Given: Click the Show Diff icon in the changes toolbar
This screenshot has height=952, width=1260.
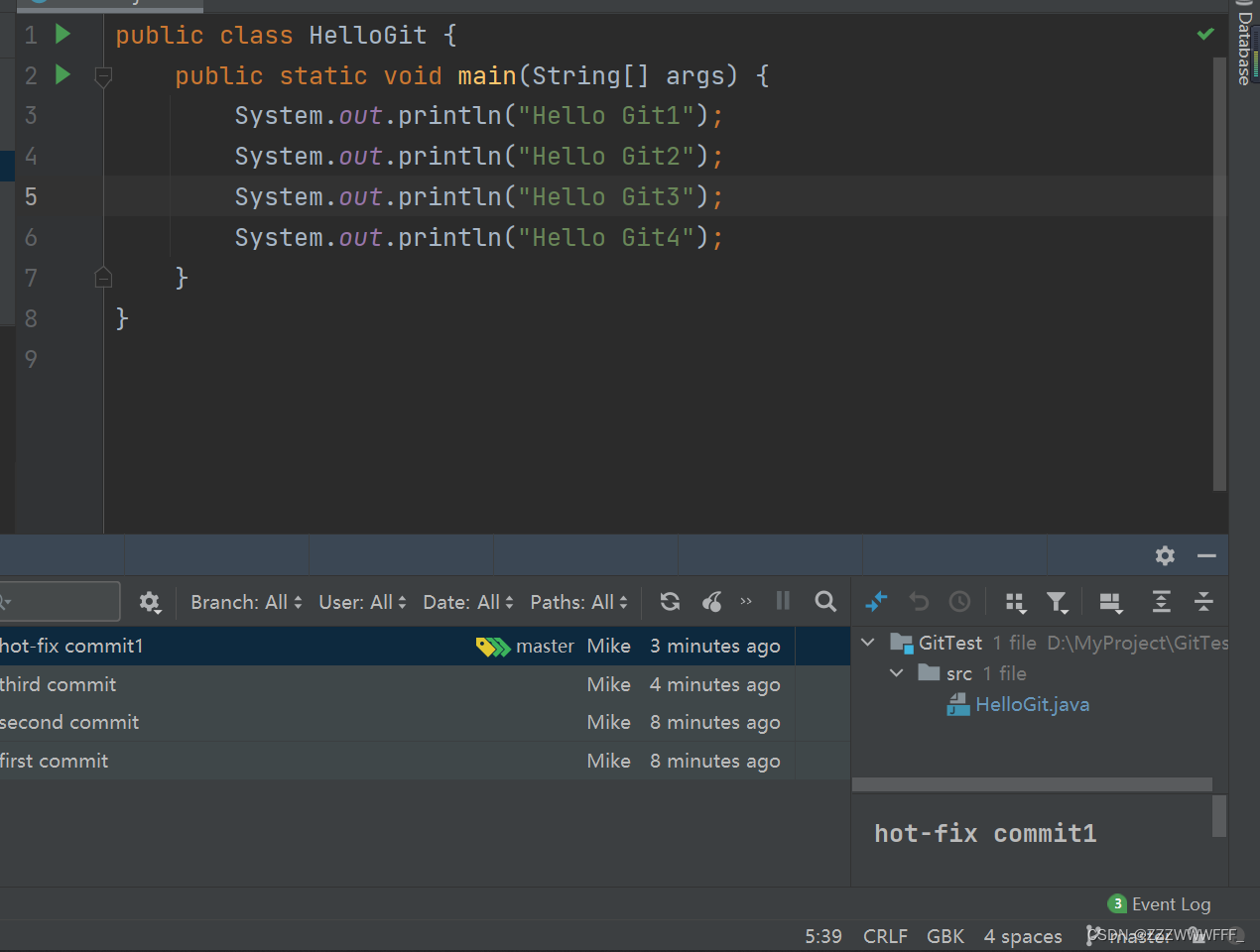Looking at the screenshot, I should point(877,601).
